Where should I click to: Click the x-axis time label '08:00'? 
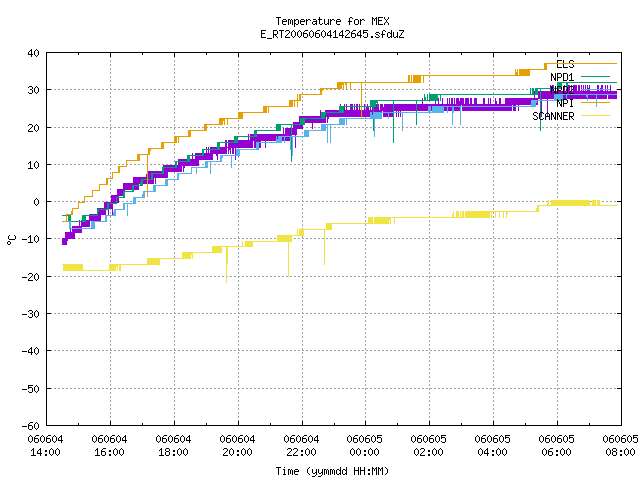tap(620, 452)
